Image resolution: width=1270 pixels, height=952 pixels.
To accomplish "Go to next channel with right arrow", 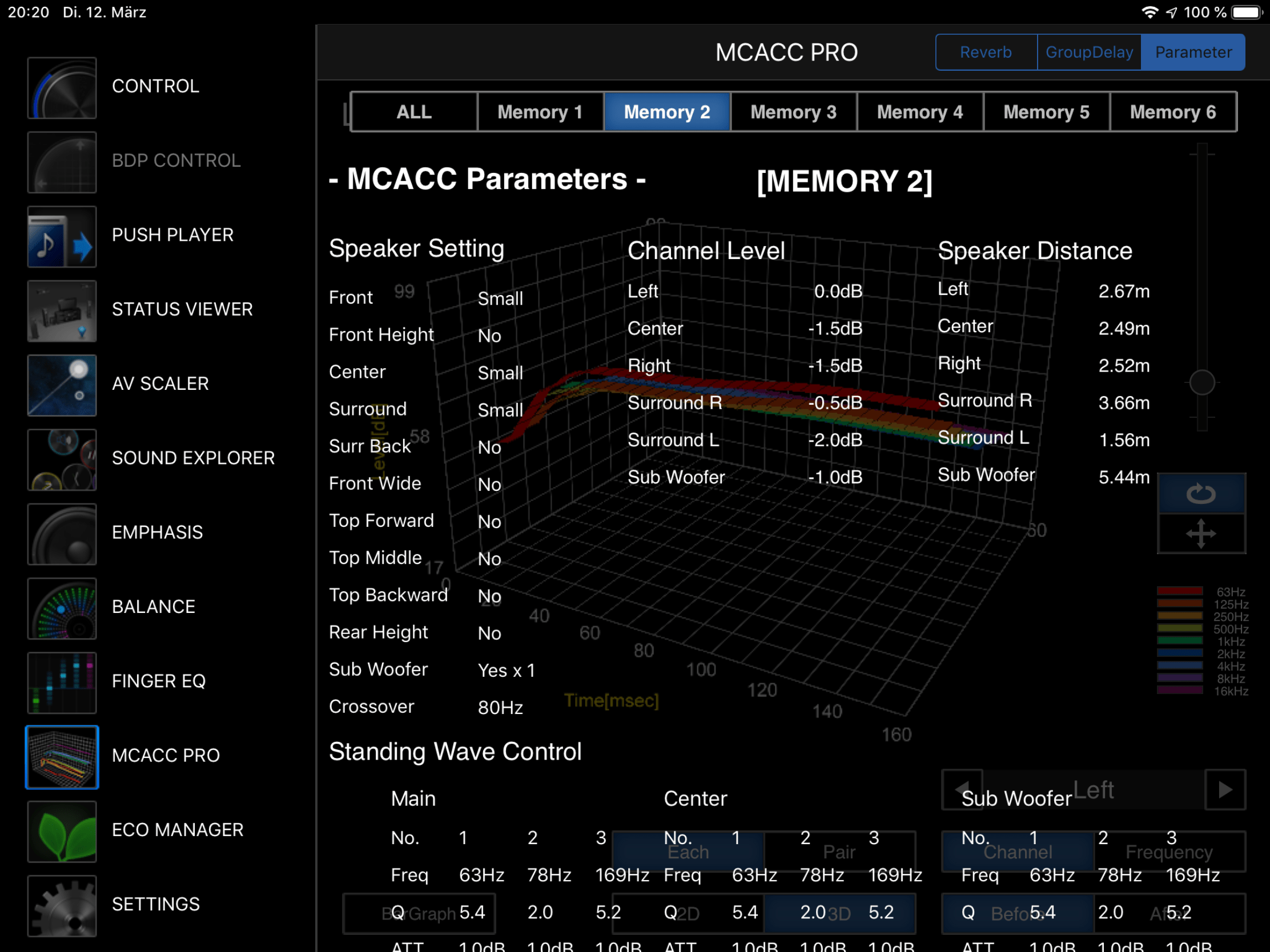I will (x=1225, y=789).
